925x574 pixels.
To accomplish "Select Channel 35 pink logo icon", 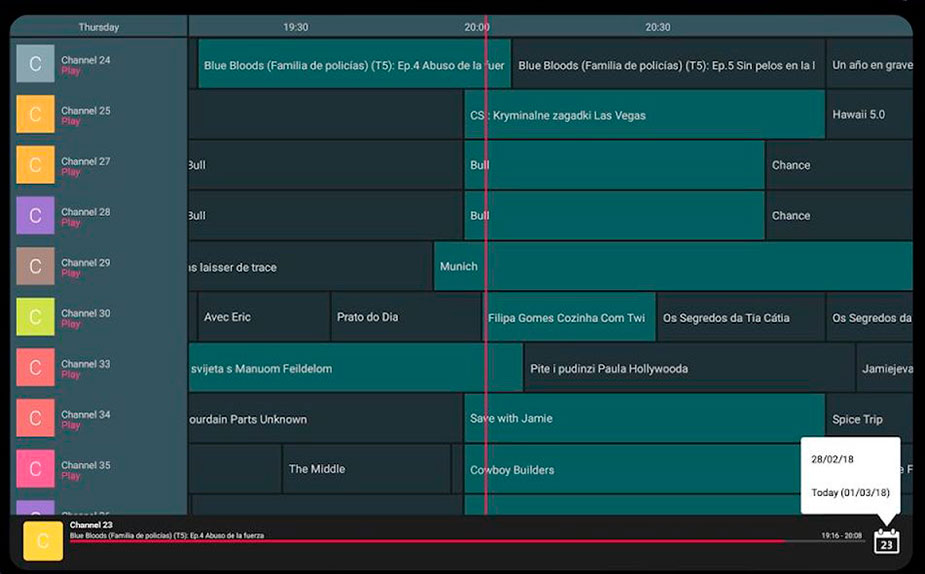I will pyautogui.click(x=35, y=469).
